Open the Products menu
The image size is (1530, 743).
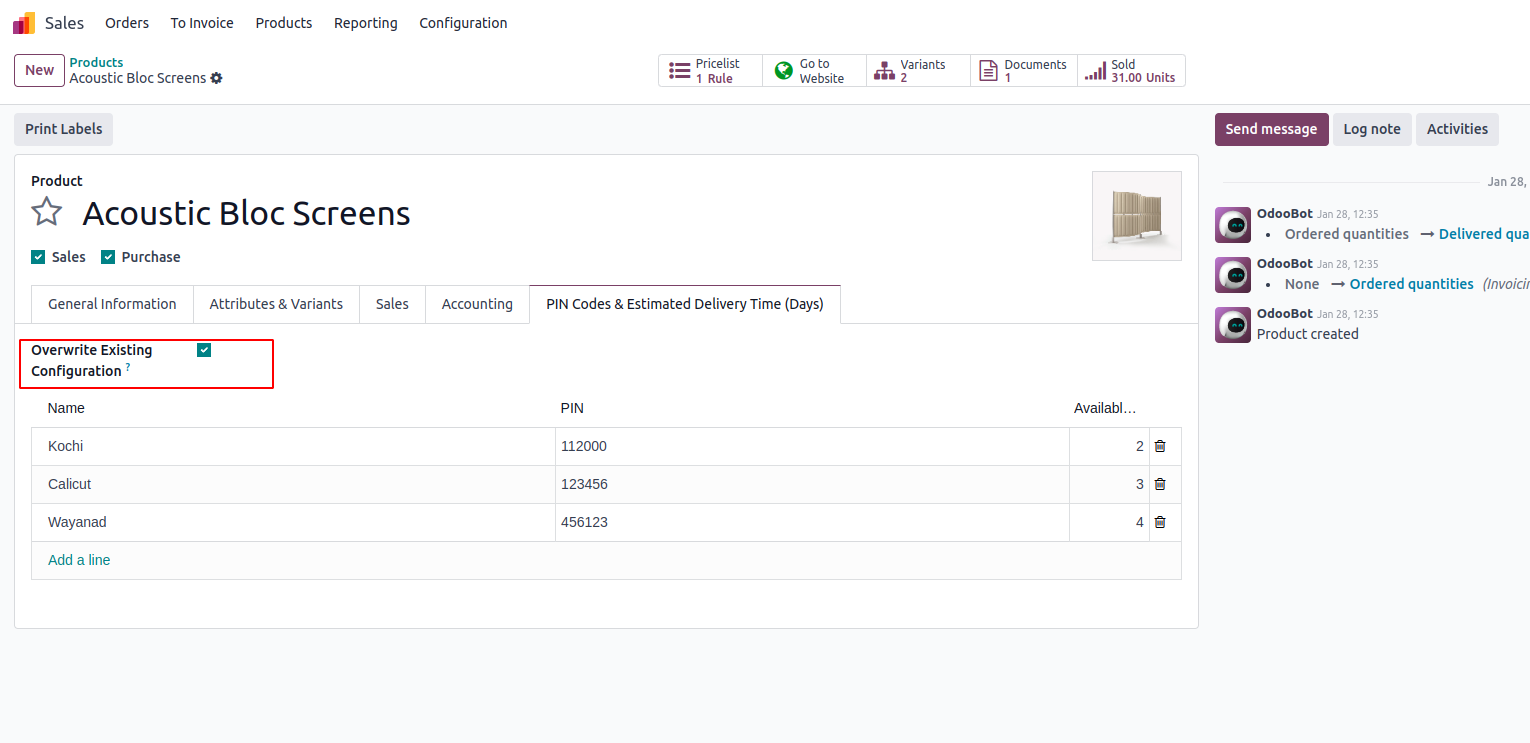click(284, 23)
